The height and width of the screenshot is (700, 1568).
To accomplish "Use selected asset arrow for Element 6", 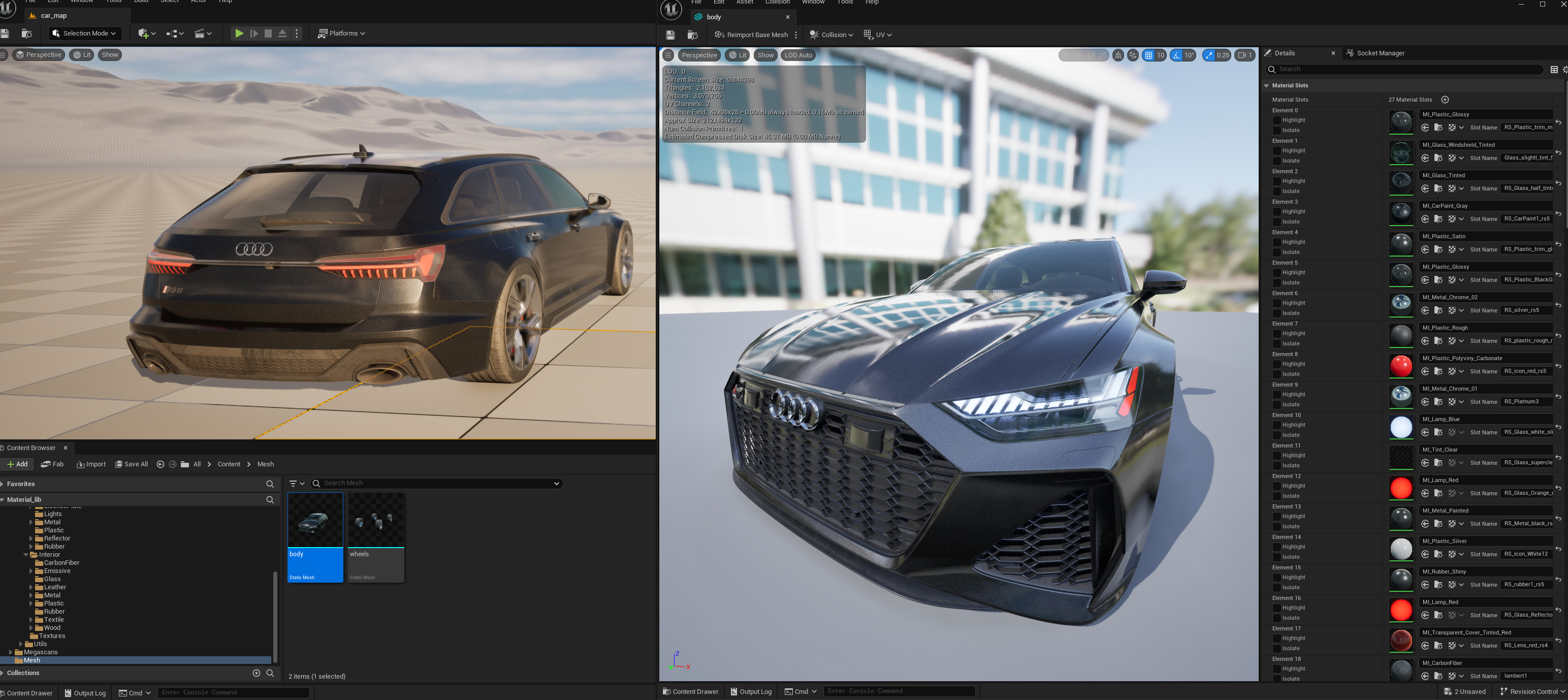I will (1425, 310).
